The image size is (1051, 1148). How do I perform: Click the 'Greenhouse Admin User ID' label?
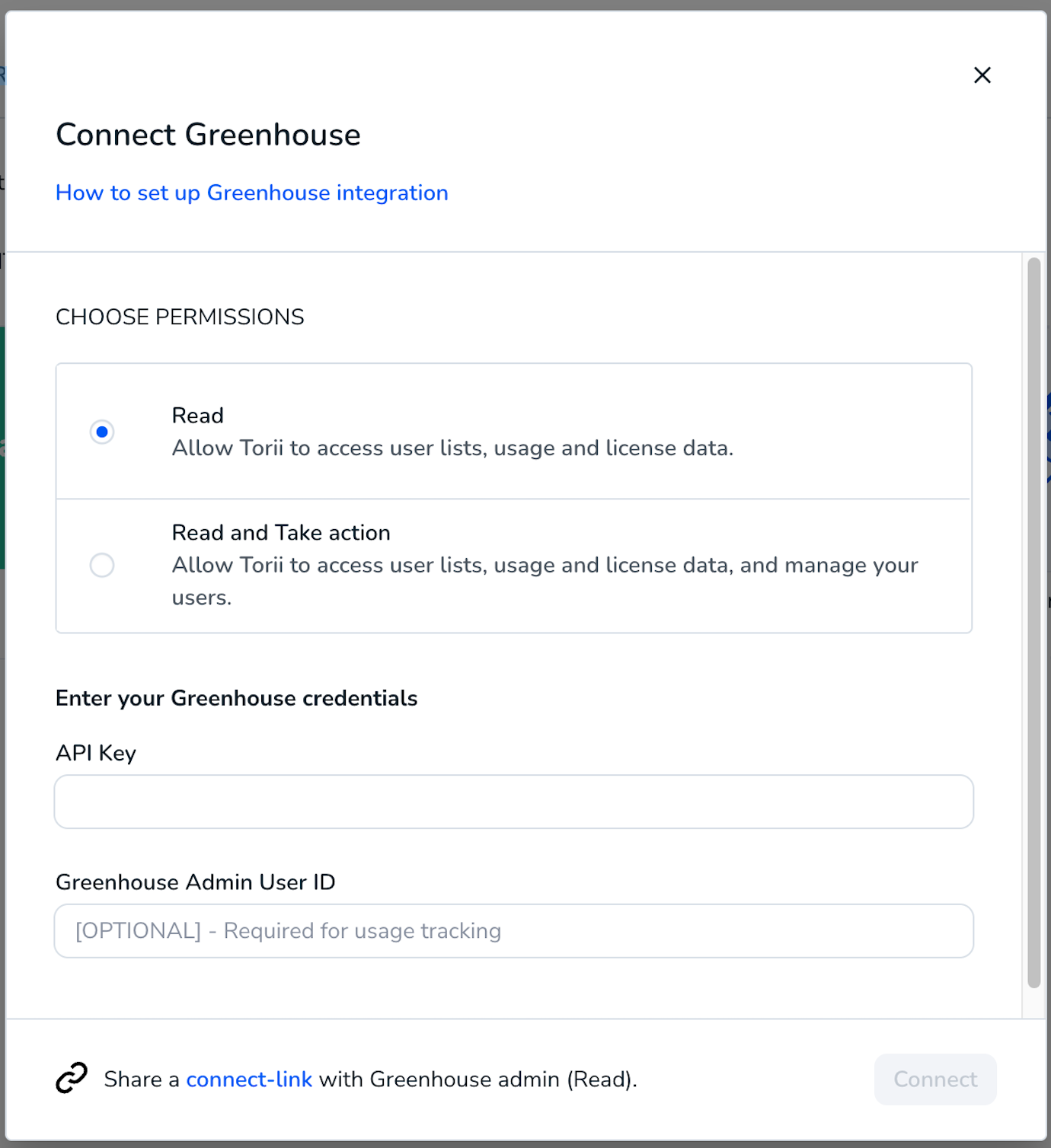click(196, 882)
